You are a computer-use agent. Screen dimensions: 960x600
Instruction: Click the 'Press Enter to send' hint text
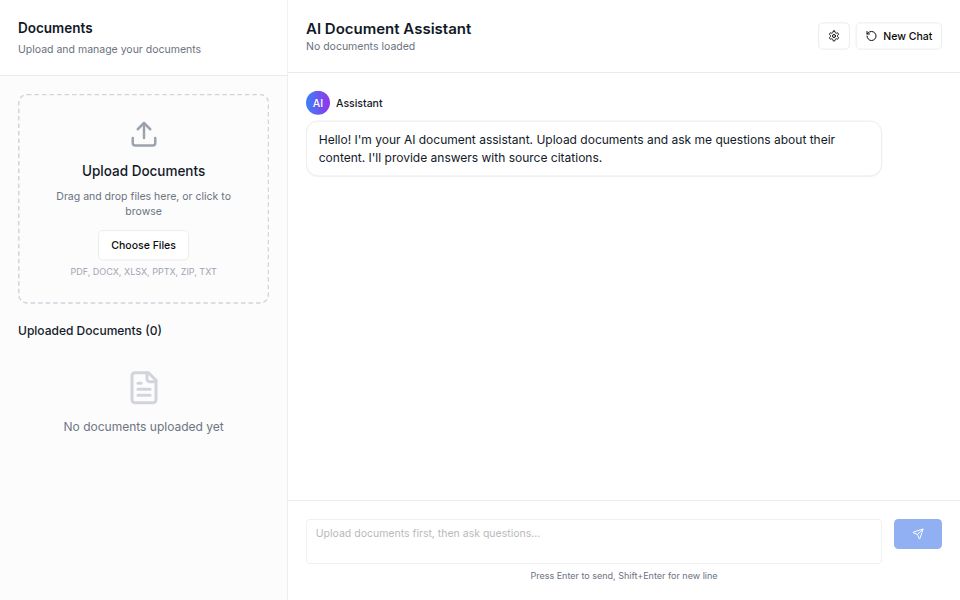tap(625, 575)
